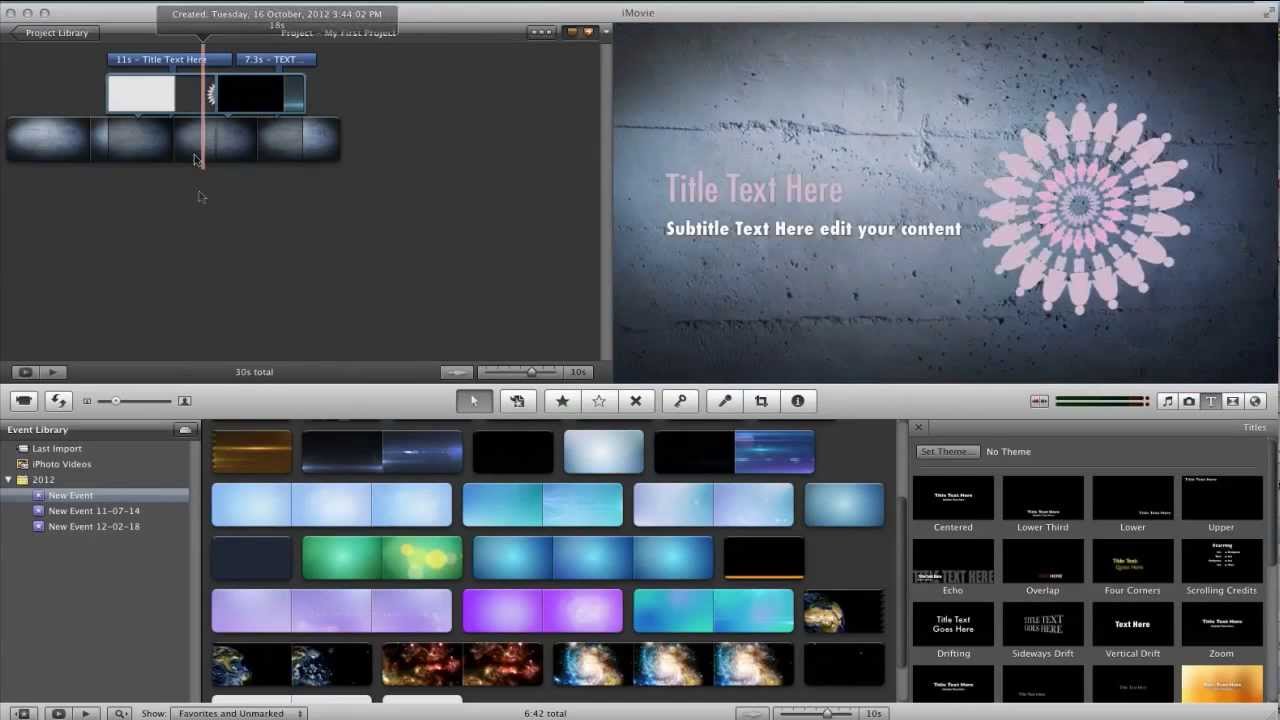
Task: Select the 11s Title Text Here title bar
Action: coord(170,59)
